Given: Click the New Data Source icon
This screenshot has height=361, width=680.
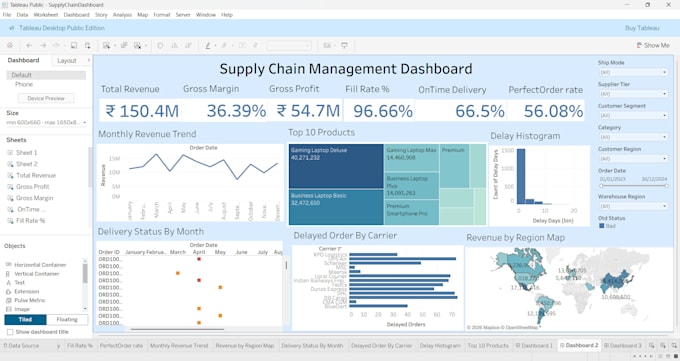Looking at the screenshot, I should (88, 45).
